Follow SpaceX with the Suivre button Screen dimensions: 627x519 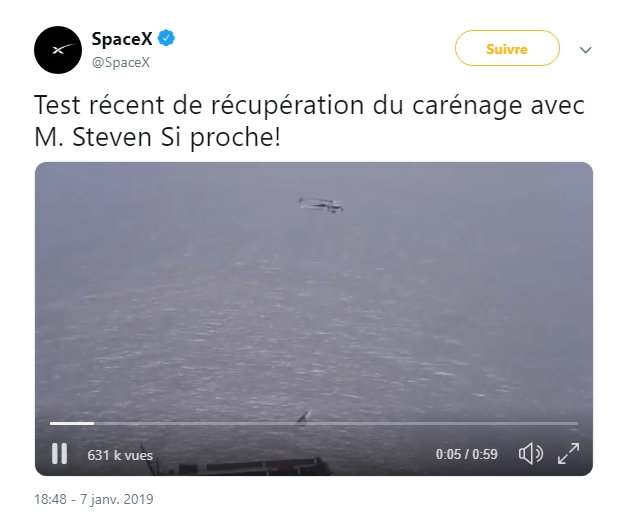point(507,48)
